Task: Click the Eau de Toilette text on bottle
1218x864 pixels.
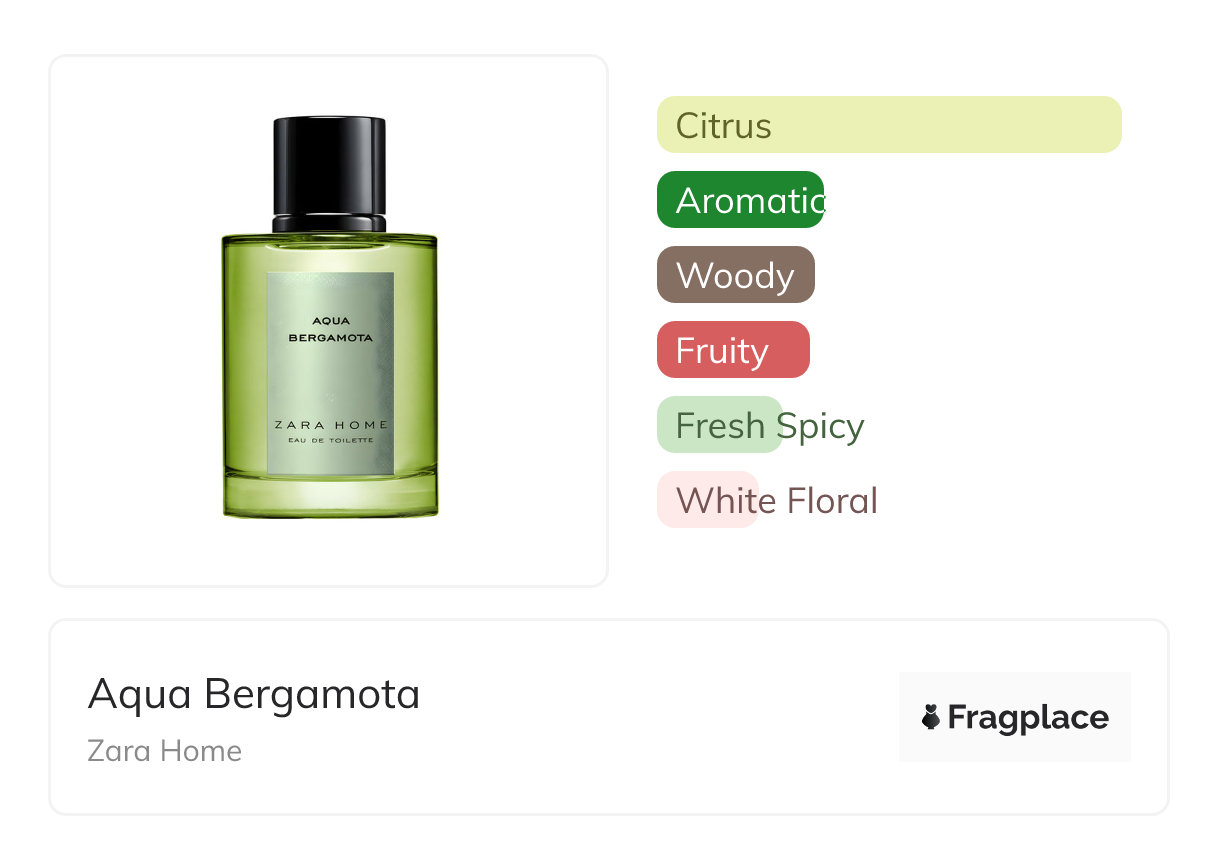Action: (x=331, y=440)
